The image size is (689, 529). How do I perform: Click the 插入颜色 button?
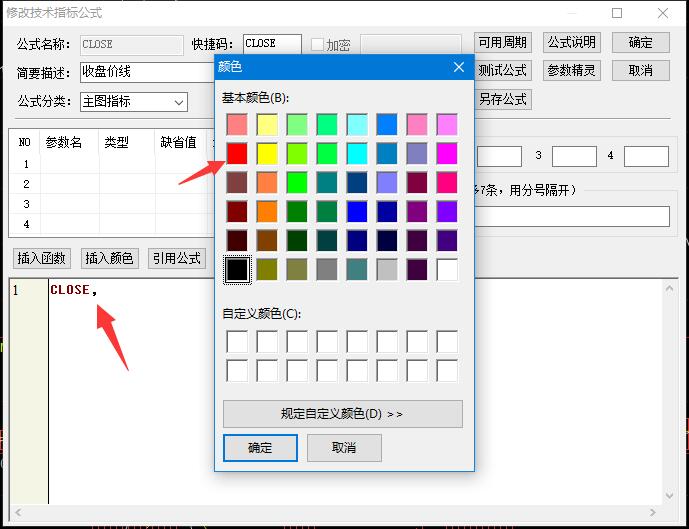pos(109,258)
